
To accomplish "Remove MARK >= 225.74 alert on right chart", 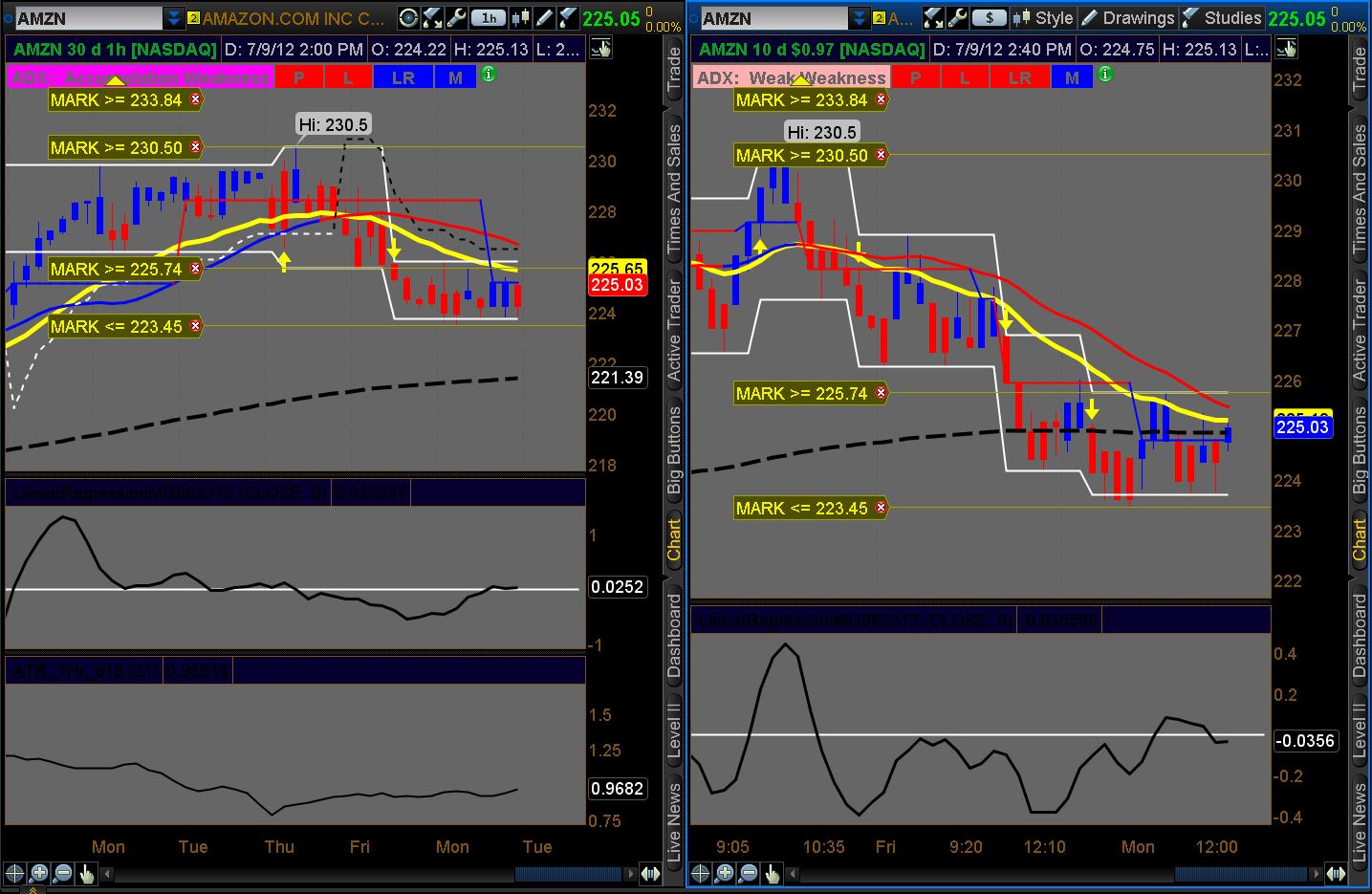I will point(882,392).
